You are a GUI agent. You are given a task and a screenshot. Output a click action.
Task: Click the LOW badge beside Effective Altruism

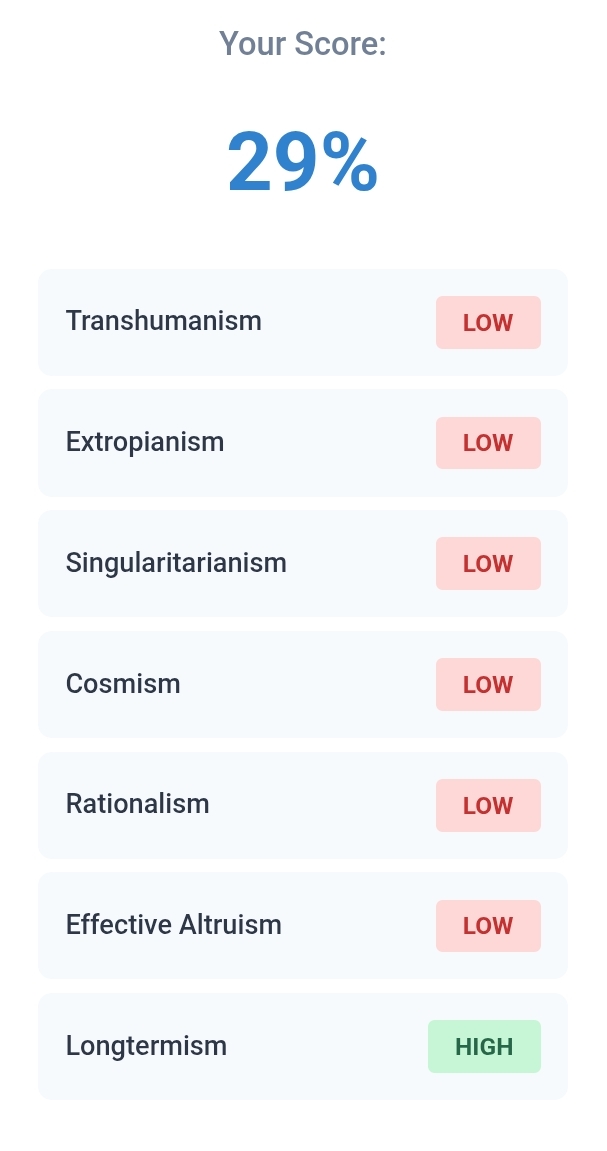coord(488,926)
